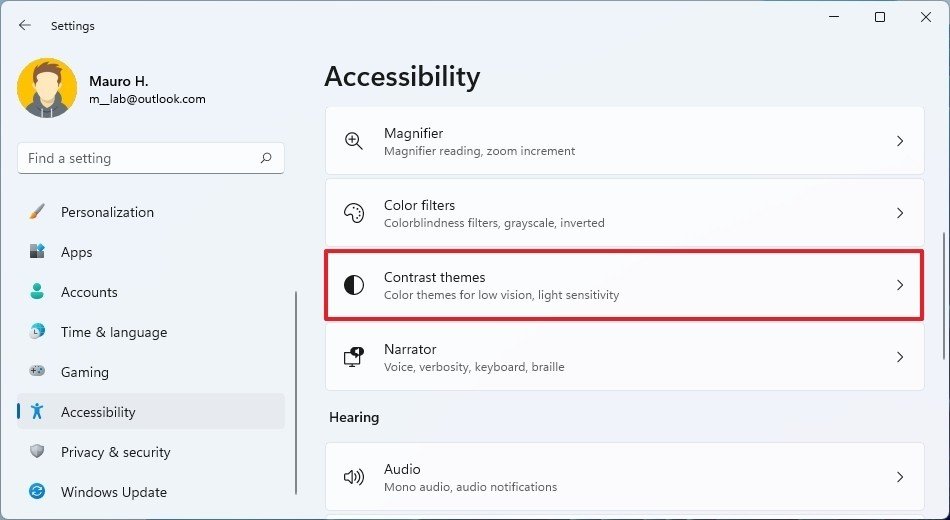
Task: Click the Color filters palette icon
Action: 354,213
